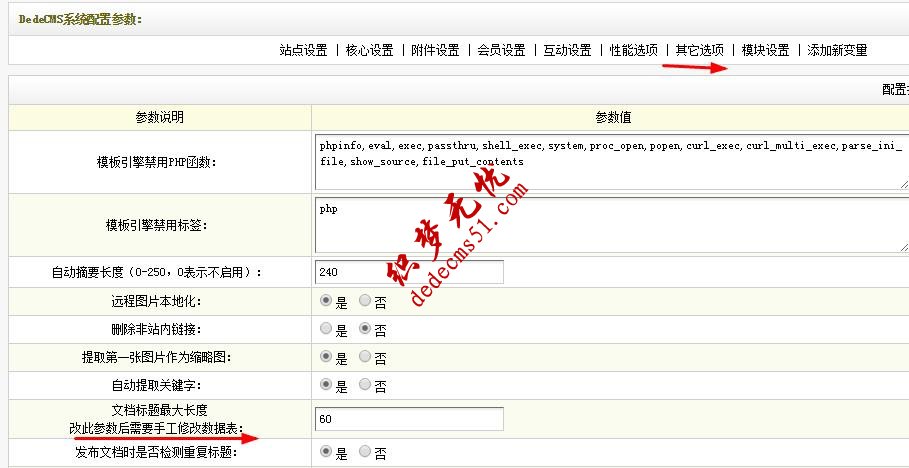This screenshot has height=468, width=909.
Task: Select 是 for 提取第一张图片作为缩略图
Action: (326, 356)
